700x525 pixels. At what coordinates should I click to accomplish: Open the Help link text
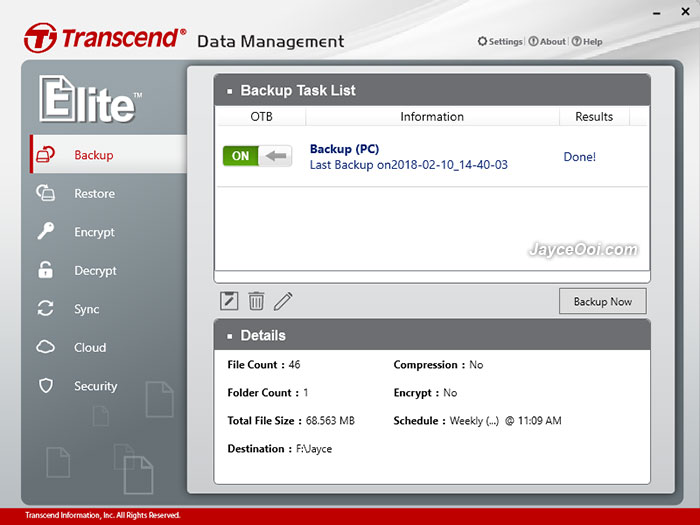[x=592, y=42]
